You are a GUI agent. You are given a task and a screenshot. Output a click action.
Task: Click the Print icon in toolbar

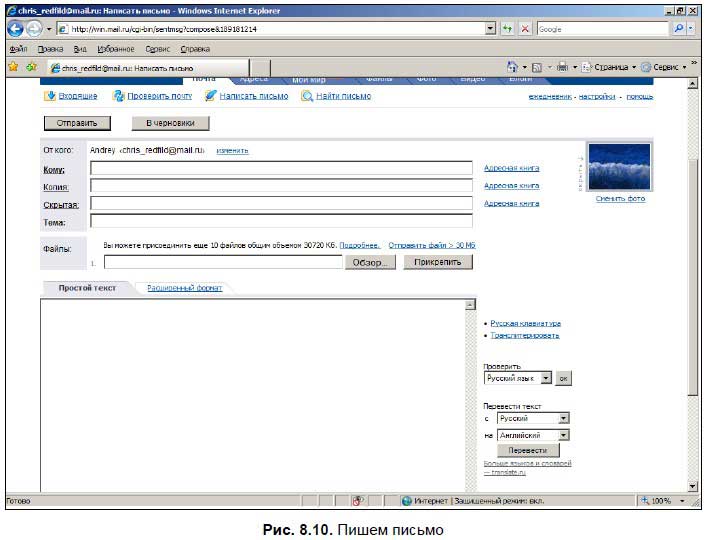coord(563,67)
